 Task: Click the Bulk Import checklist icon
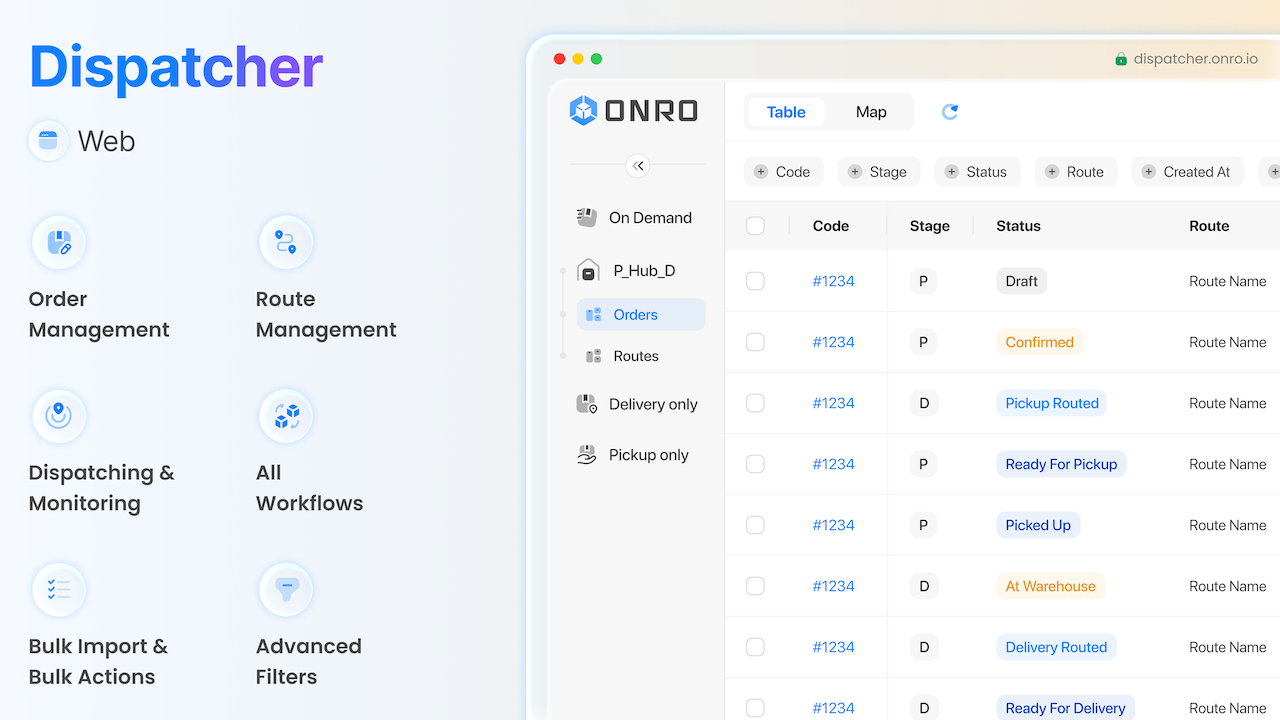tap(59, 590)
